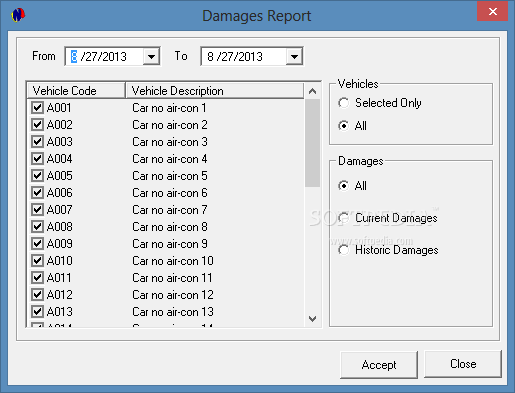Click the vehicle list scrollbar thumb
Screen dimensions: 515x393
pyautogui.click(x=312, y=143)
